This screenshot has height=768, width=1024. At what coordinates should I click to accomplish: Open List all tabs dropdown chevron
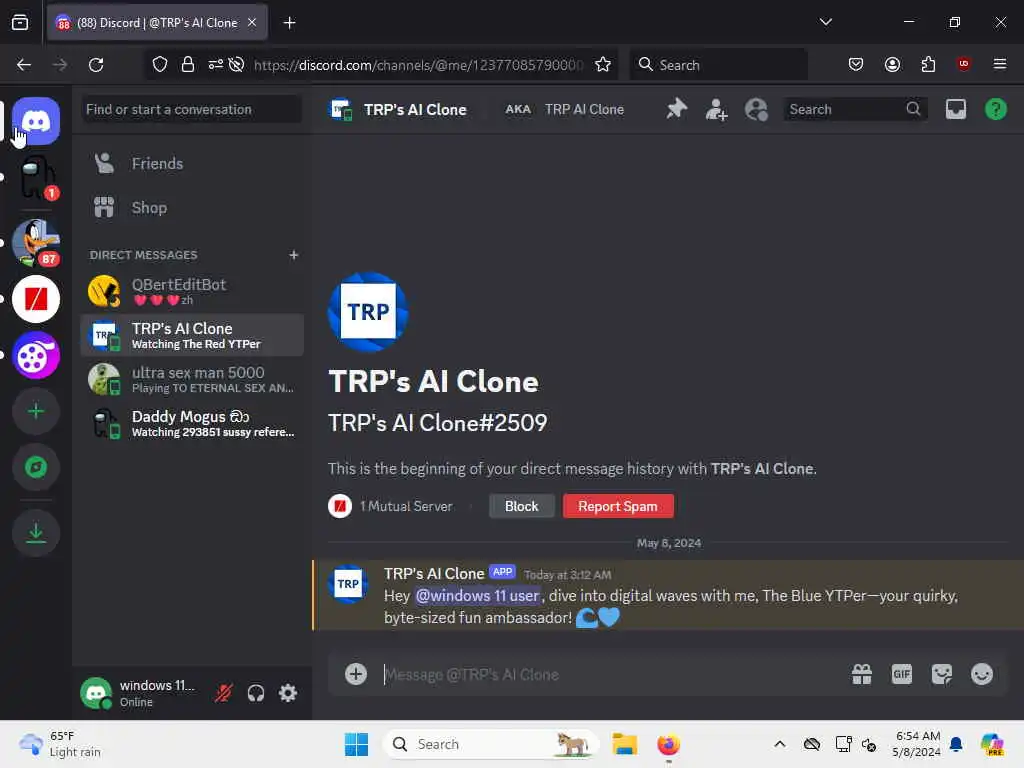[x=825, y=22]
